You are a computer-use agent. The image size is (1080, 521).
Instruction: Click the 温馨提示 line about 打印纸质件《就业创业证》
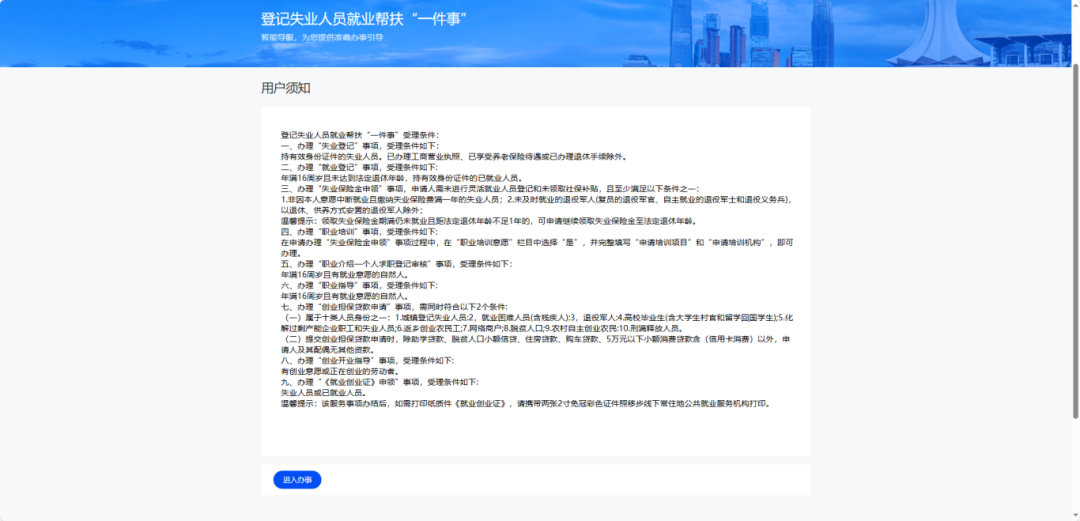click(x=526, y=403)
